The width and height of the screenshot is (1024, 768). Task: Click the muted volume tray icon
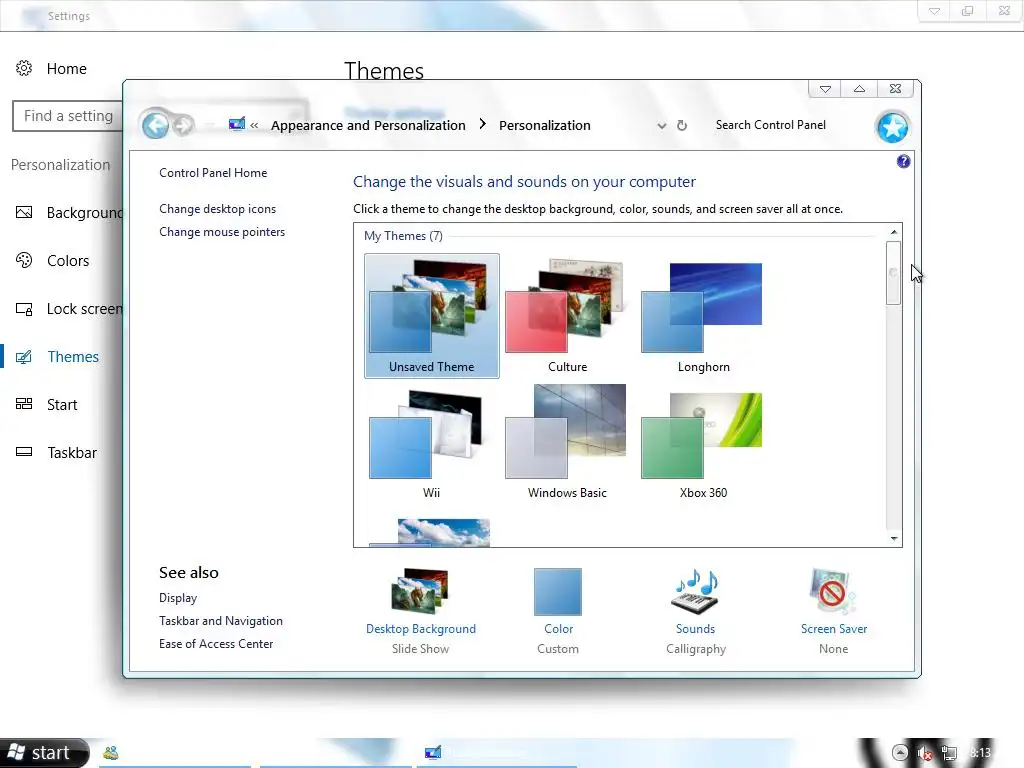click(925, 754)
